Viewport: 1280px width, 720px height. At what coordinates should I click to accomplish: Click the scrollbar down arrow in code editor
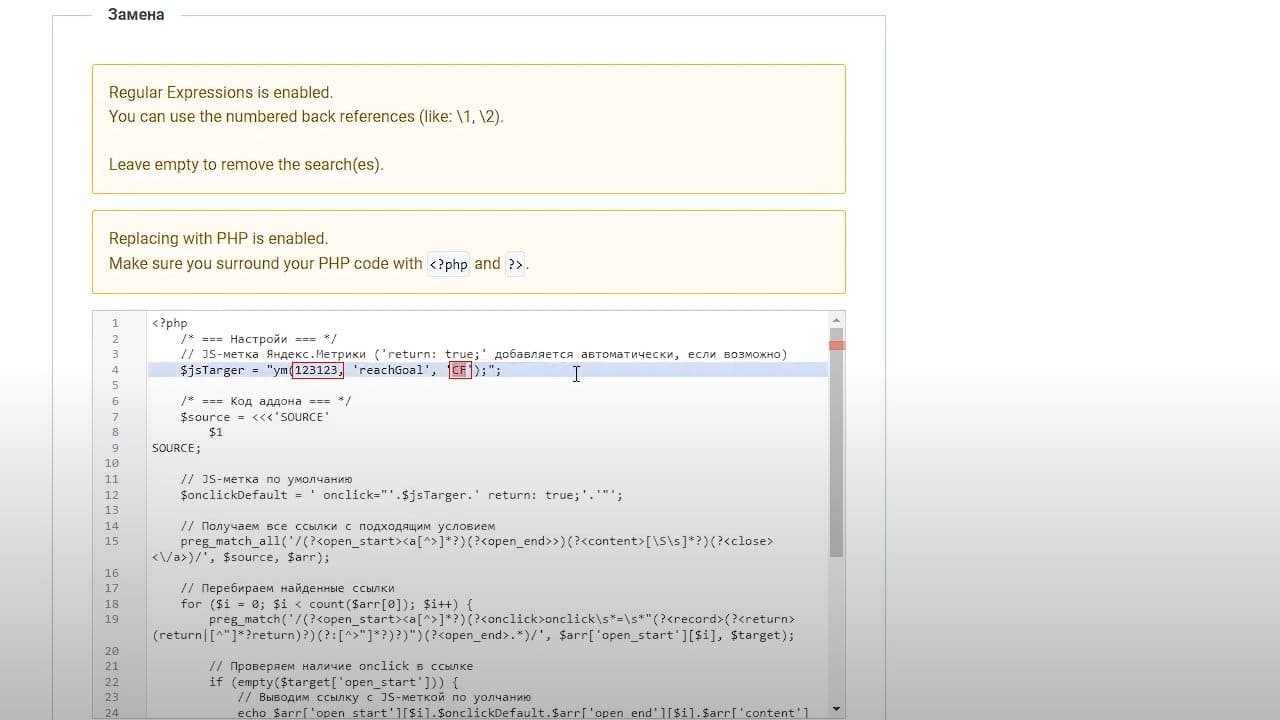pyautogui.click(x=836, y=711)
